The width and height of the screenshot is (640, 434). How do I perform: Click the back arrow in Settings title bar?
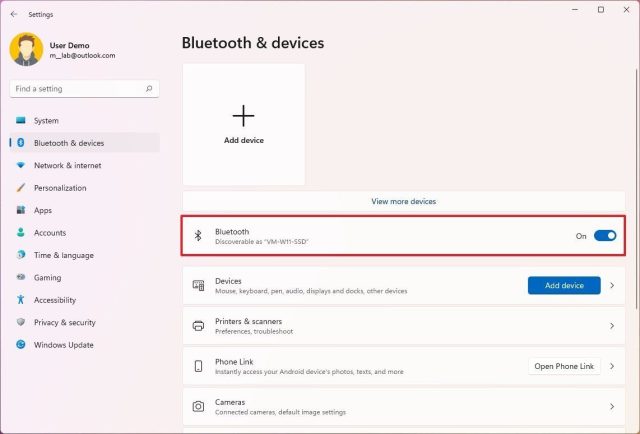tap(14, 14)
